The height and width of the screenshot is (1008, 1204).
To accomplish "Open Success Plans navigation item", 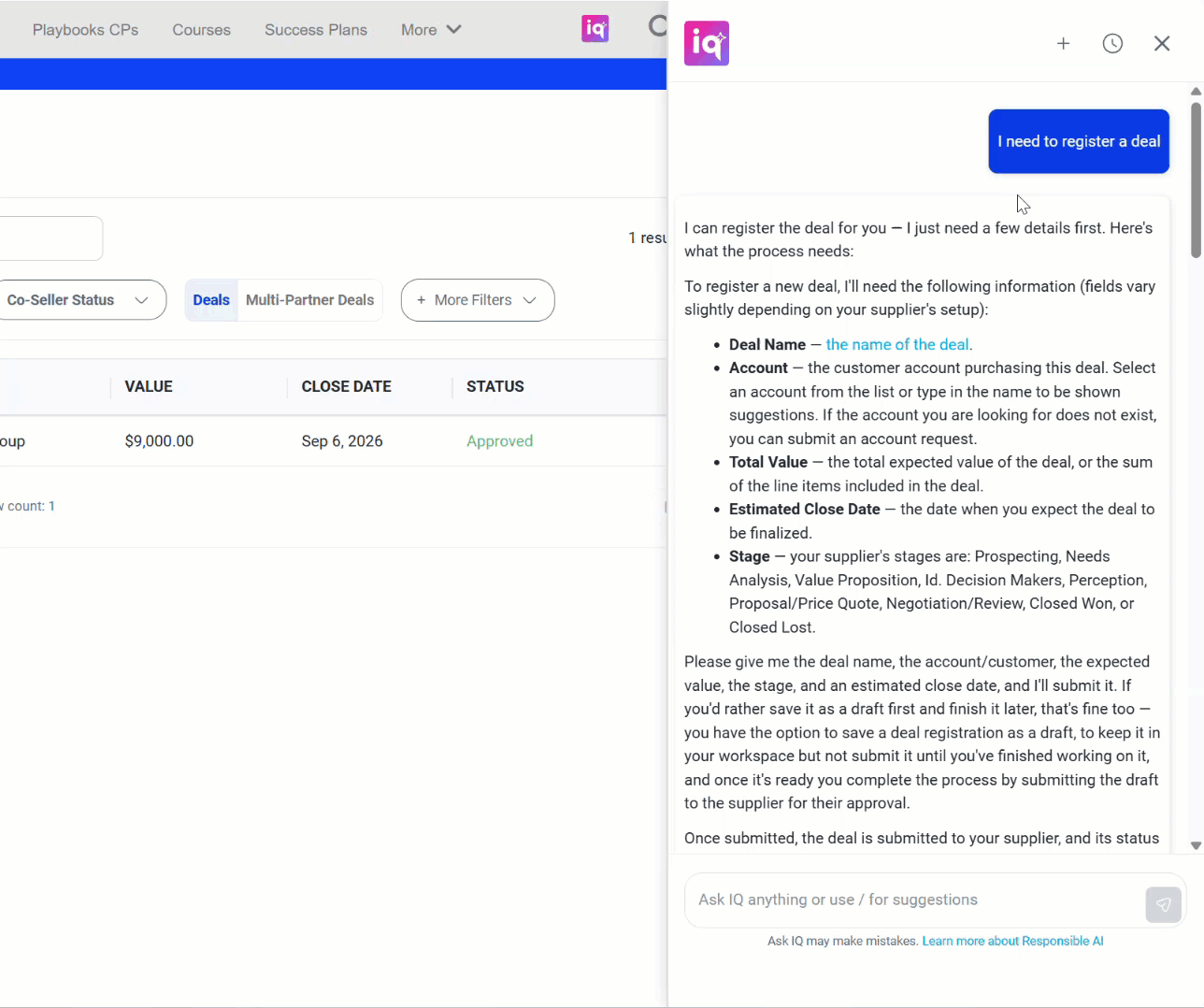I will pos(316,30).
